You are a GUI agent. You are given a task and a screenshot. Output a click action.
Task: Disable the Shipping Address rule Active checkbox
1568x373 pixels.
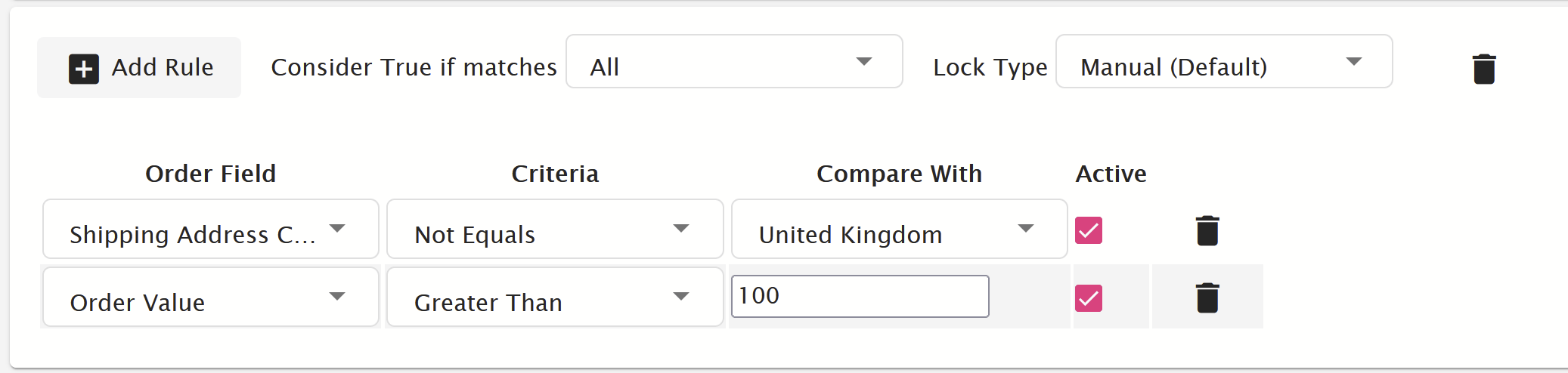click(x=1089, y=230)
